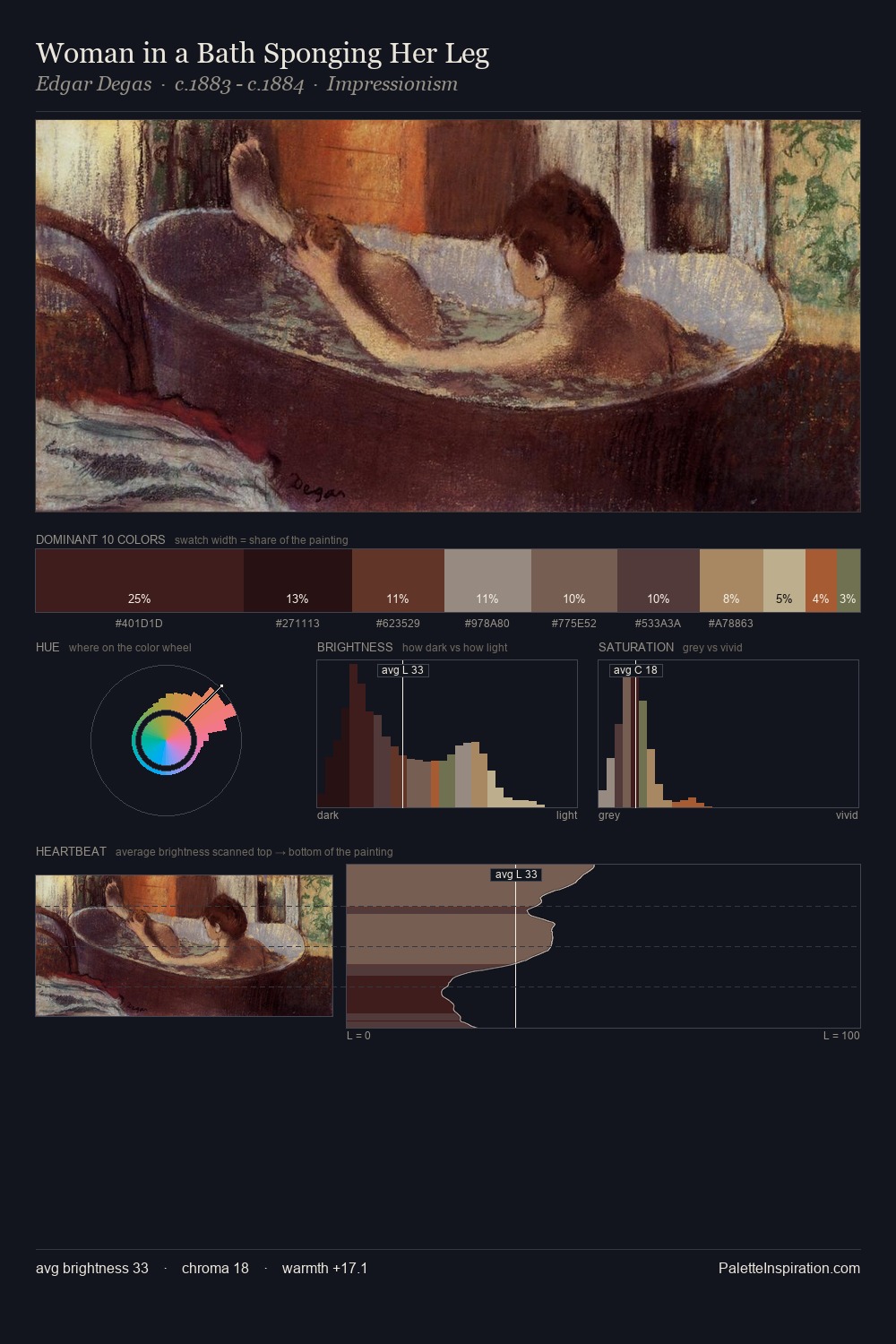Click the 'SATURATION' section heading
The width and height of the screenshot is (896, 1344).
[x=636, y=647]
